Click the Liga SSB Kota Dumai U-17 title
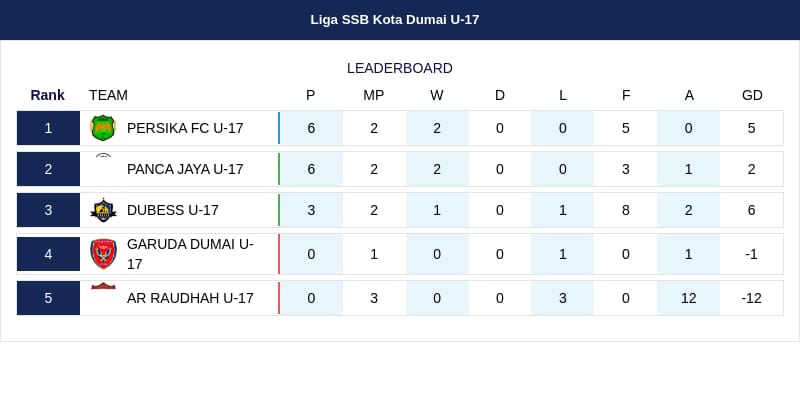800x400 pixels. (x=395, y=19)
